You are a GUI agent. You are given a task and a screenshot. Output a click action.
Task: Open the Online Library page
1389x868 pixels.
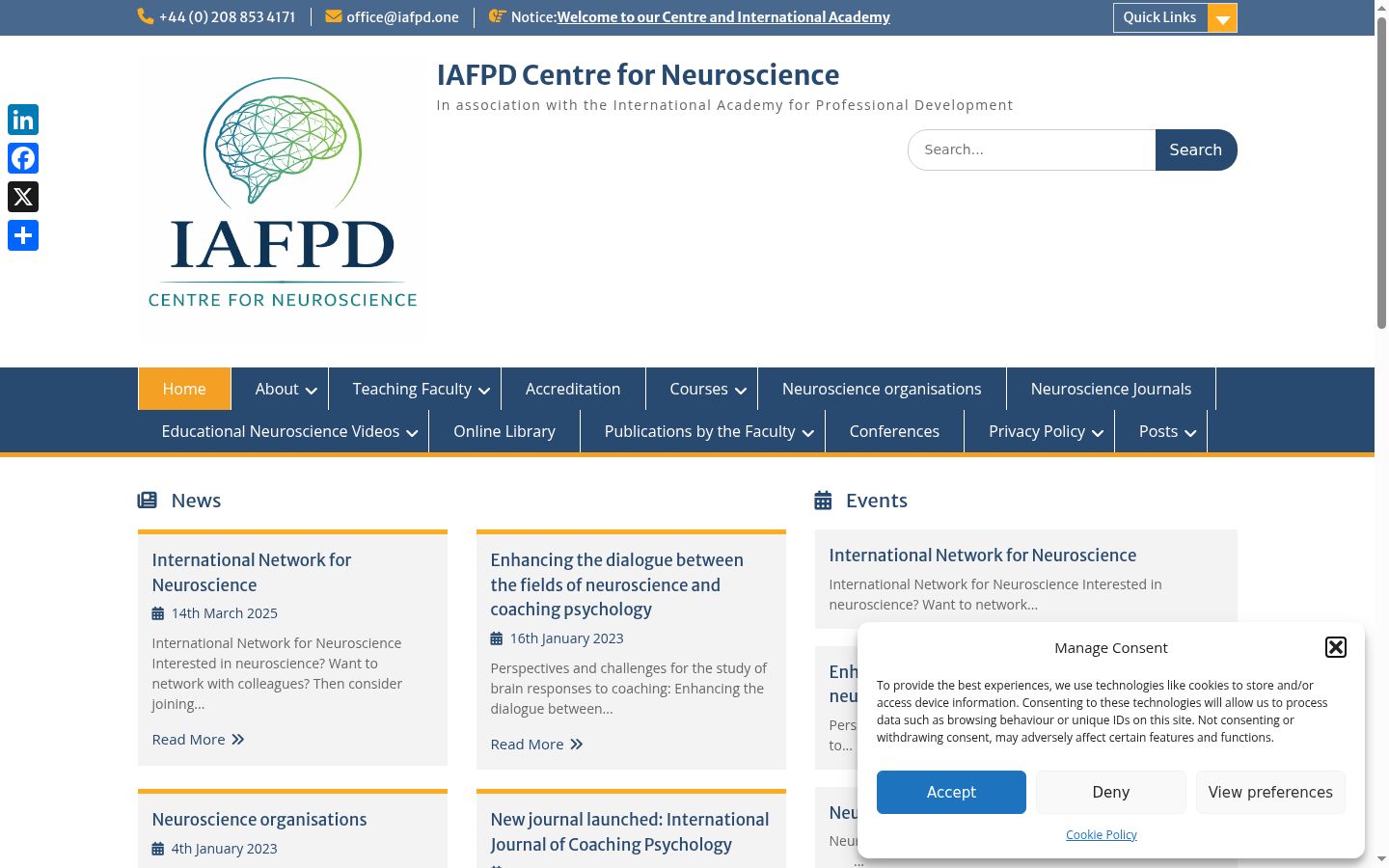click(504, 431)
